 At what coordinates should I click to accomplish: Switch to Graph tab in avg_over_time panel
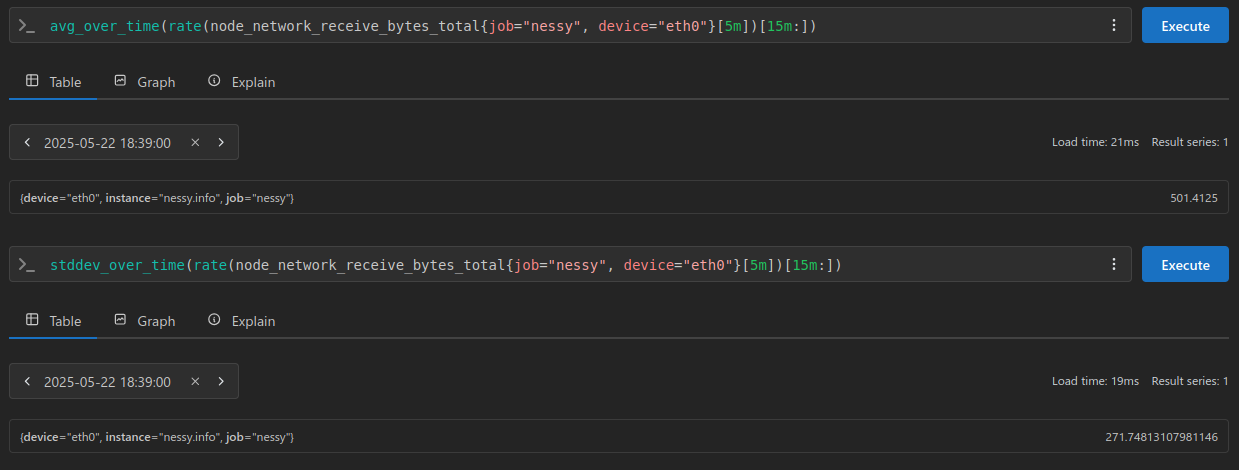144,82
